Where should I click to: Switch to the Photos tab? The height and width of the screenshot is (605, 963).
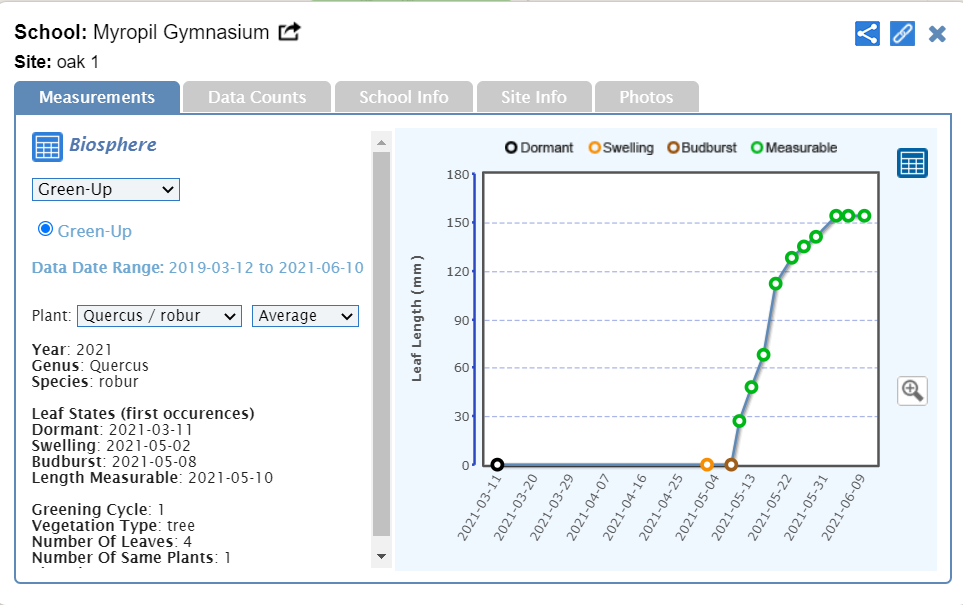click(646, 97)
